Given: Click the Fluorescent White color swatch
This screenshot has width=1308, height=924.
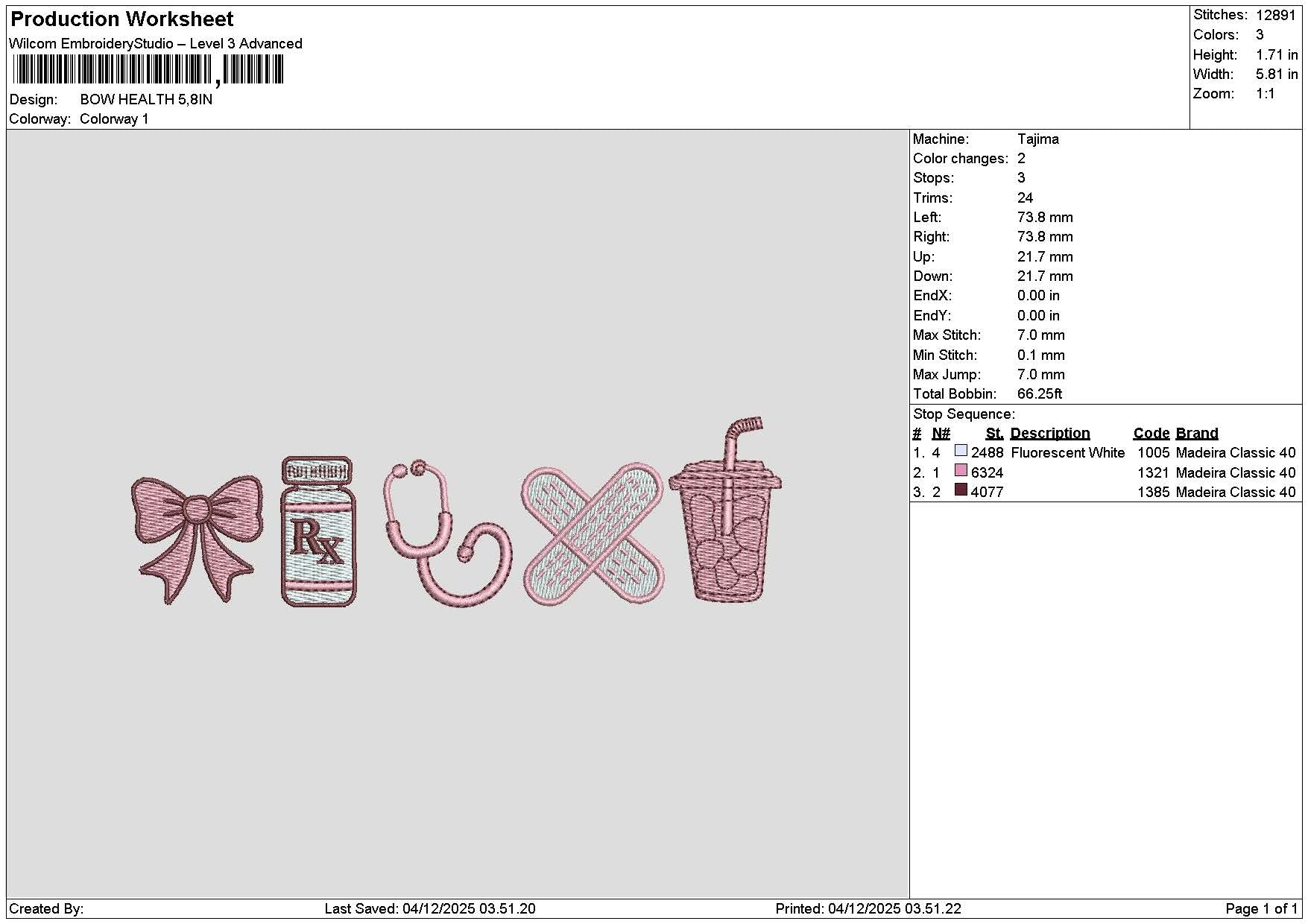Looking at the screenshot, I should tap(961, 451).
